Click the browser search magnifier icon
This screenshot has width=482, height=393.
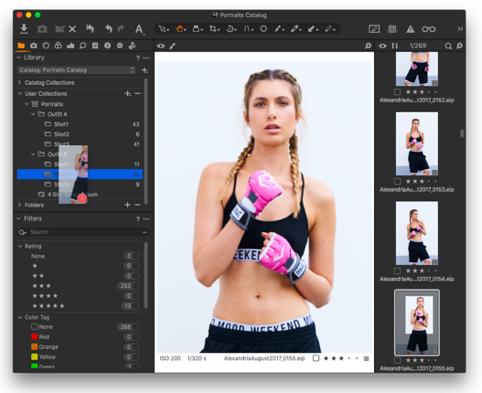(x=448, y=46)
